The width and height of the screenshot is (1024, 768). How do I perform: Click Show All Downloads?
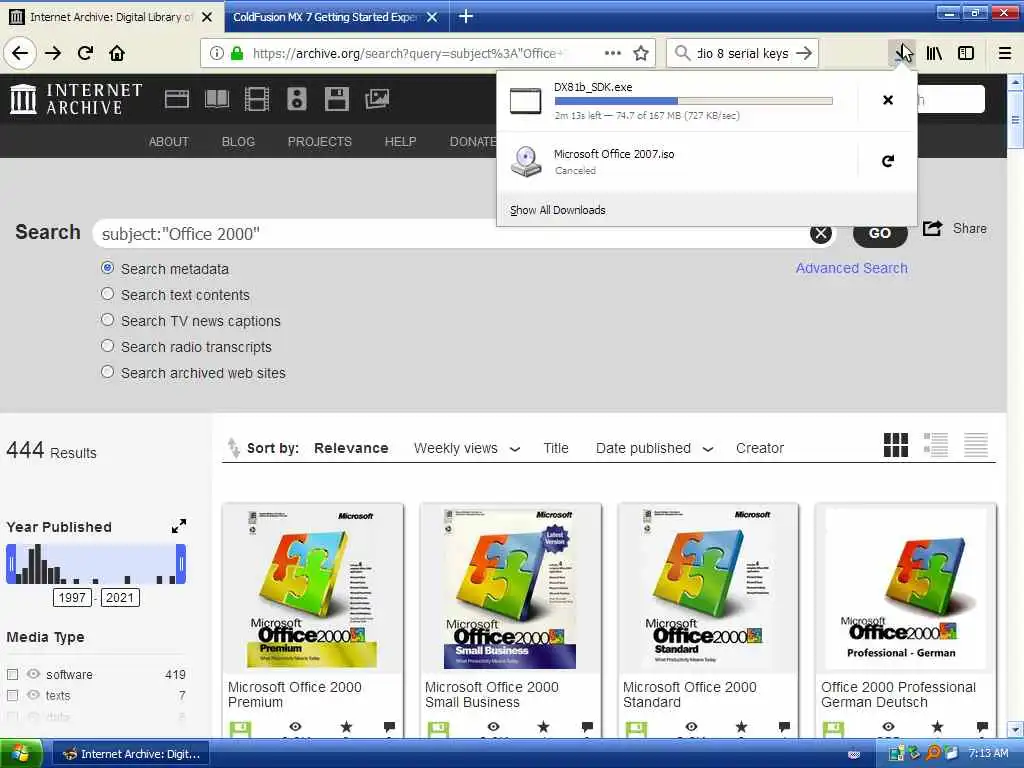click(558, 210)
